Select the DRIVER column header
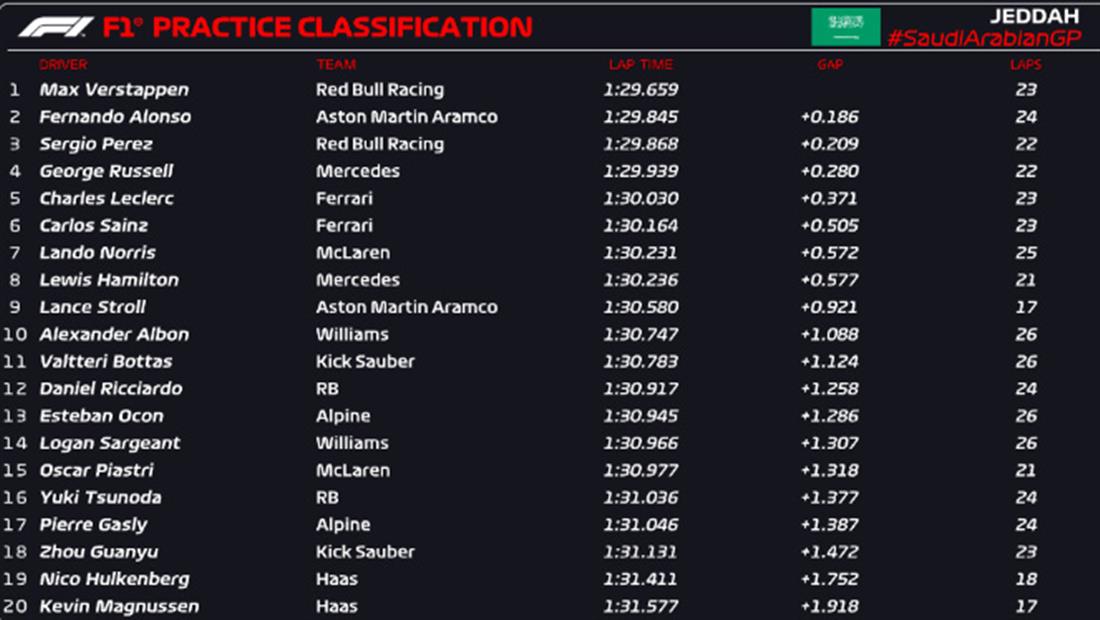 tap(63, 65)
